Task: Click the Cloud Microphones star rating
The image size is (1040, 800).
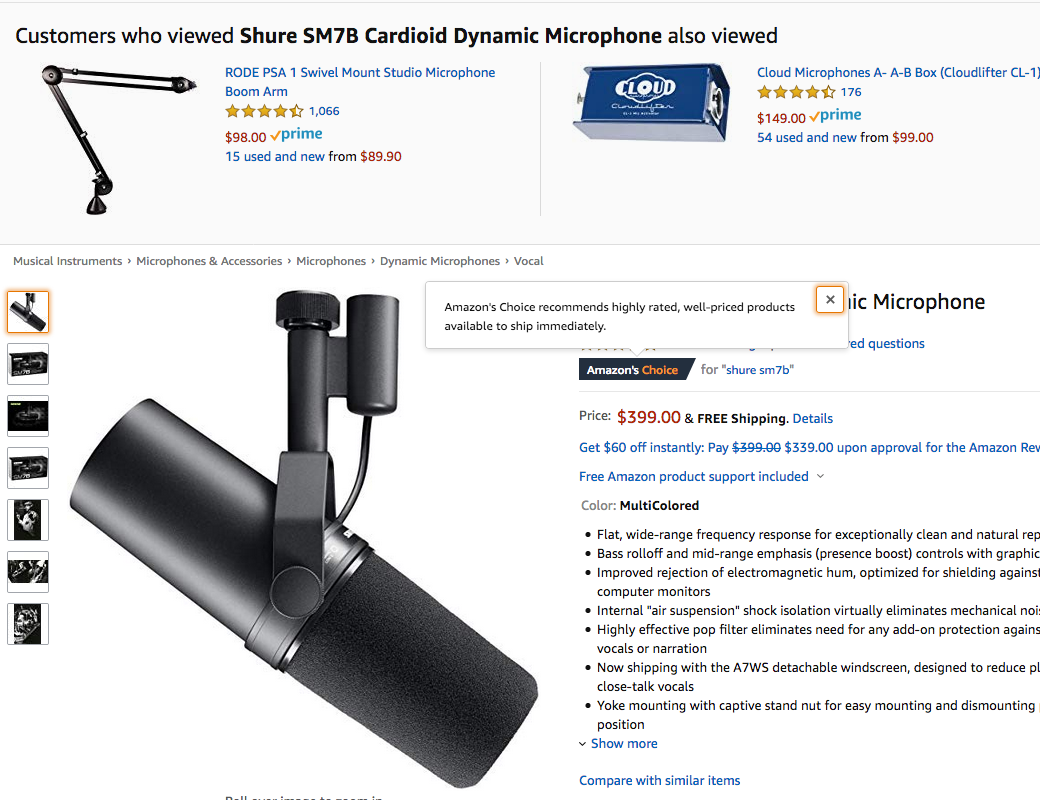Action: pos(796,92)
